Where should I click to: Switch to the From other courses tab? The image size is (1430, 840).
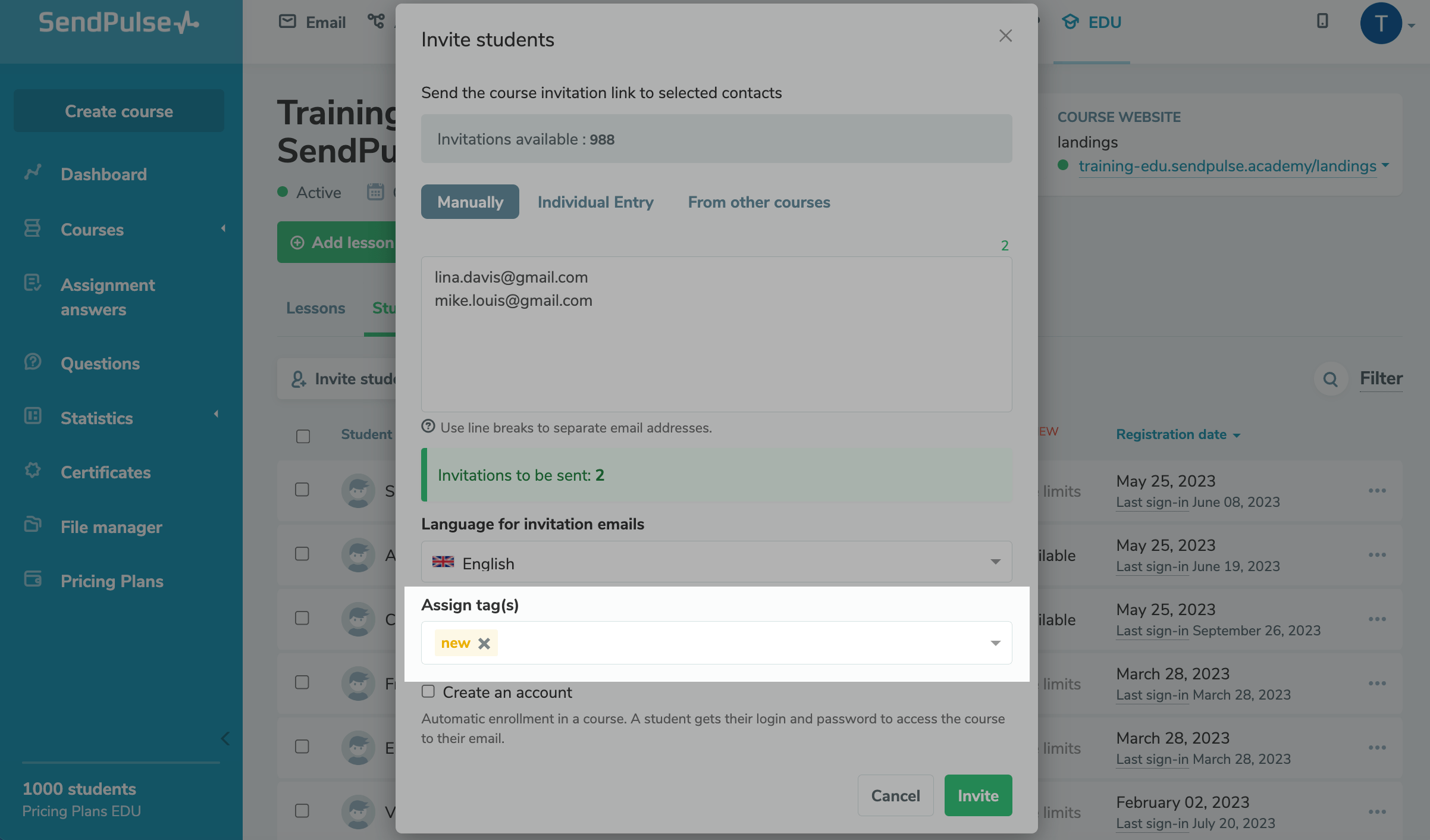coord(759,202)
